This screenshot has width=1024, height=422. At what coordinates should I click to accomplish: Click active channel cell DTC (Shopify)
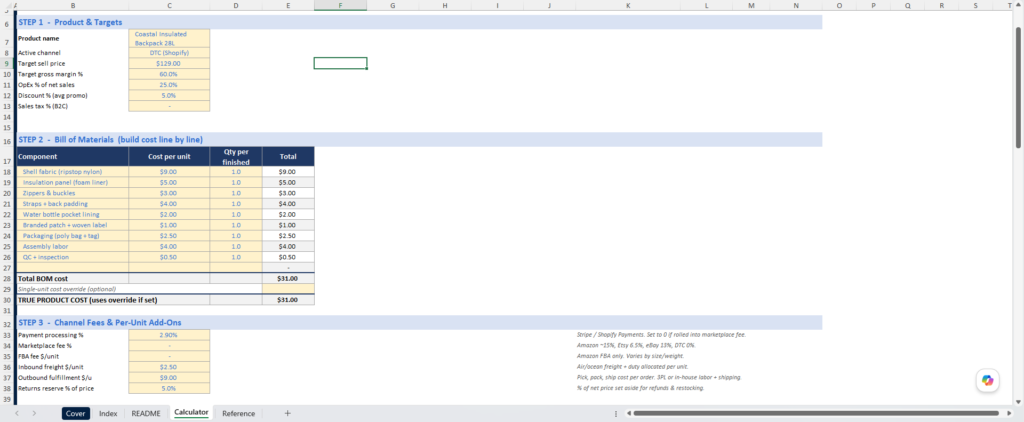click(169, 52)
